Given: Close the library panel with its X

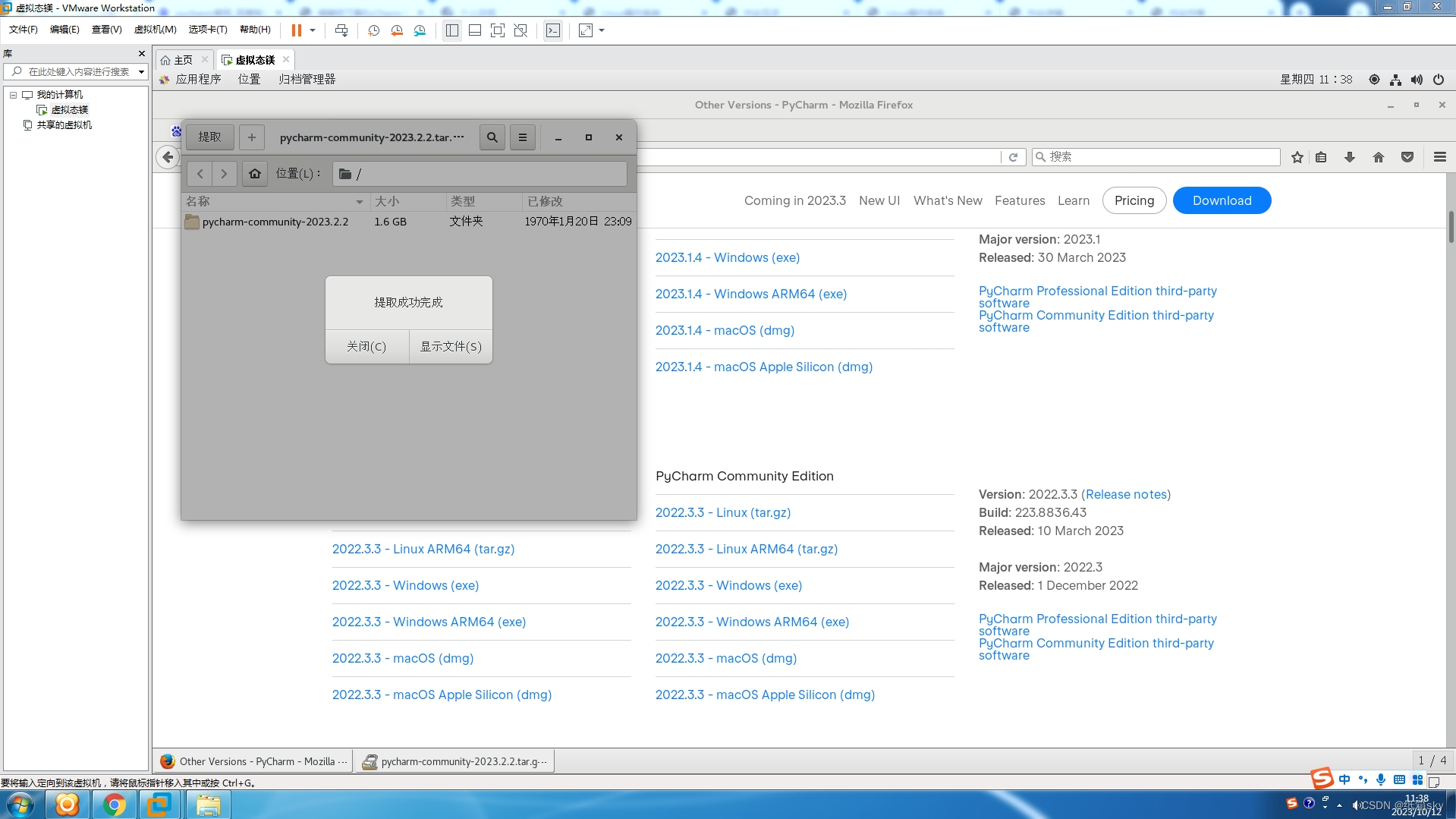Looking at the screenshot, I should tap(141, 53).
